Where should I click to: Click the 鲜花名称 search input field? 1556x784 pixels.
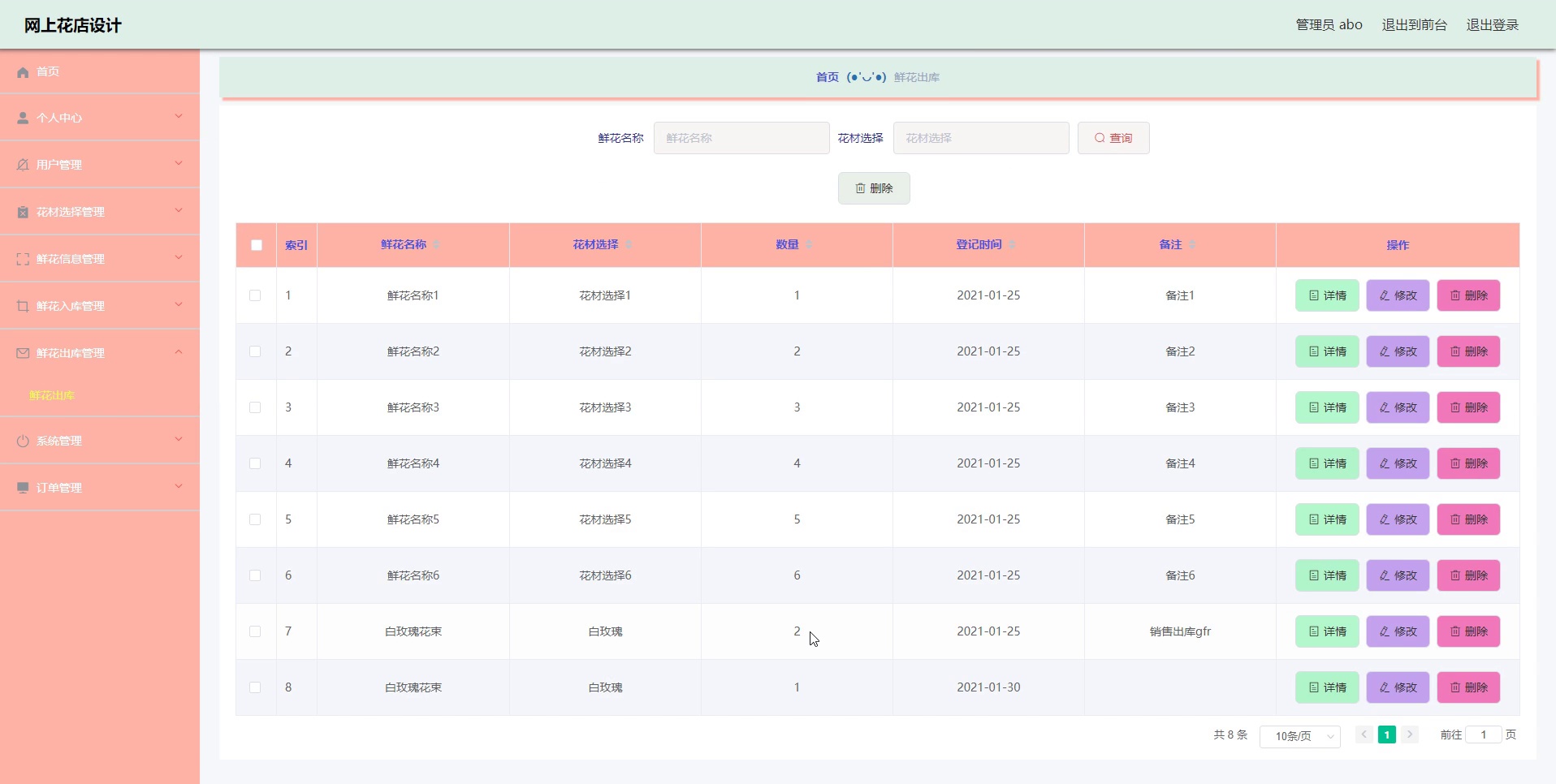741,138
